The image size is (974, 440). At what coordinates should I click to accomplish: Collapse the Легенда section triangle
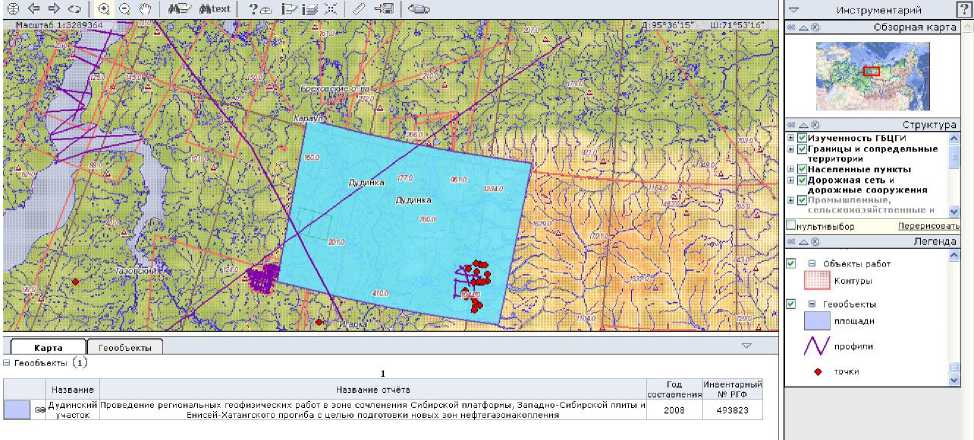pyautogui.click(x=803, y=241)
